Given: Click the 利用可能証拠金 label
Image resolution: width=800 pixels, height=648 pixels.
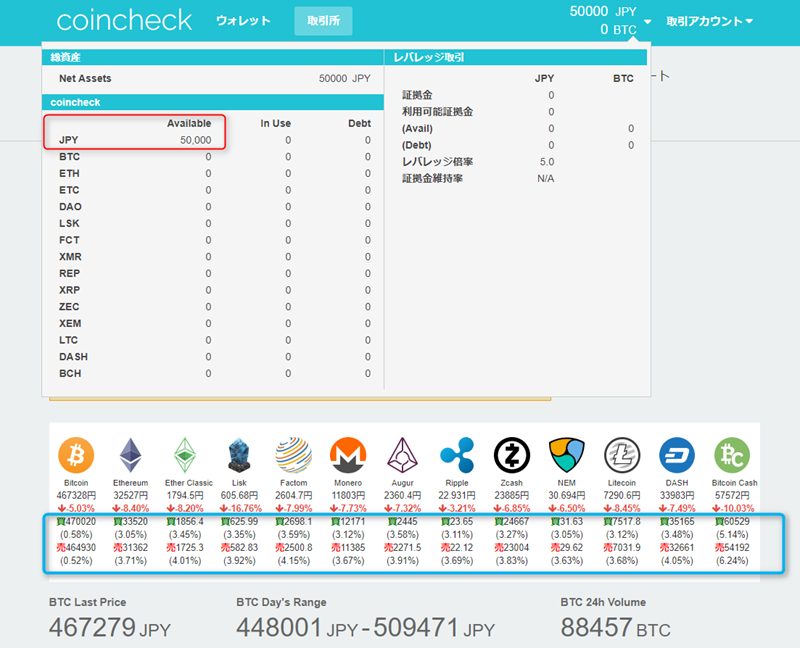Looking at the screenshot, I should click(x=437, y=112).
